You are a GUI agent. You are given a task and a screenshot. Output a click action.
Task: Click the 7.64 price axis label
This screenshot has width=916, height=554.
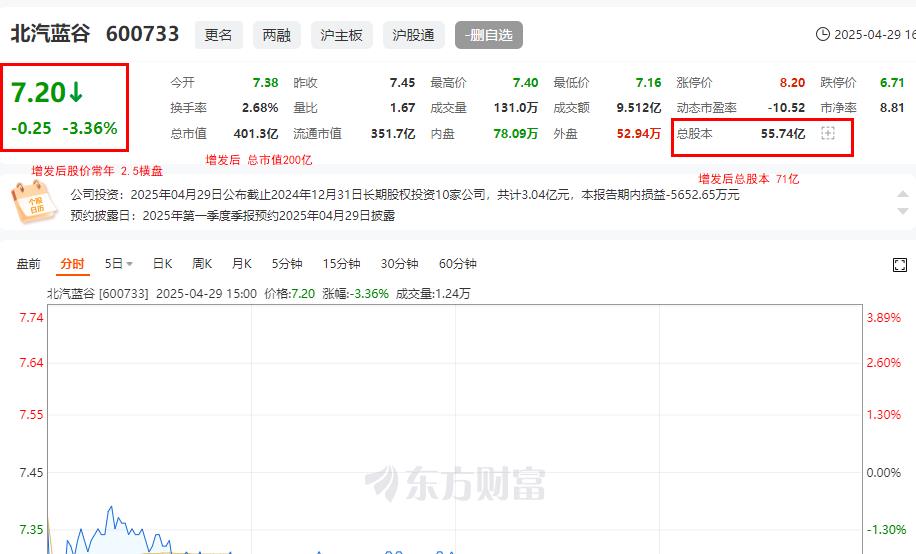[x=31, y=363]
